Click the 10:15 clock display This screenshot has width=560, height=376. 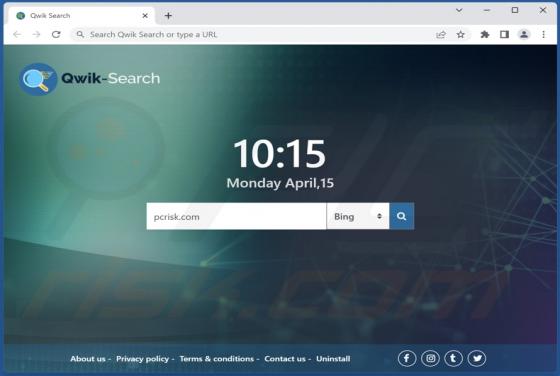click(280, 154)
